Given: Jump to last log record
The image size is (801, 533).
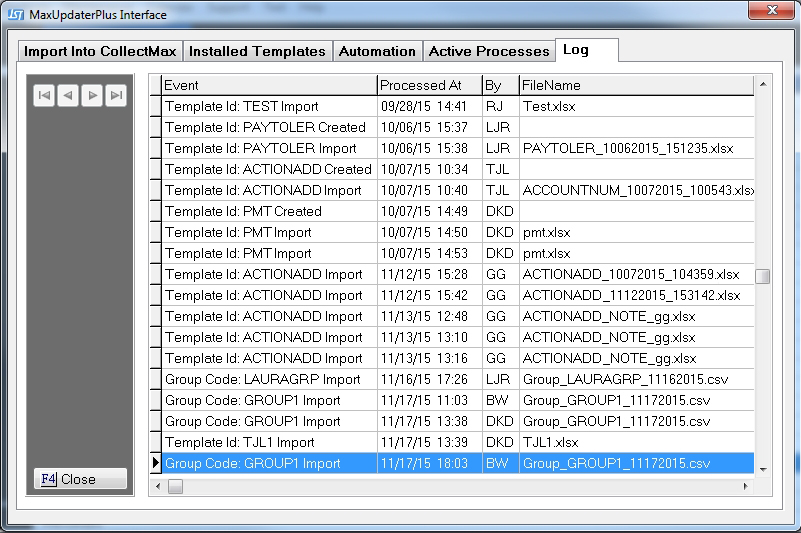Looking at the screenshot, I should pos(116,95).
